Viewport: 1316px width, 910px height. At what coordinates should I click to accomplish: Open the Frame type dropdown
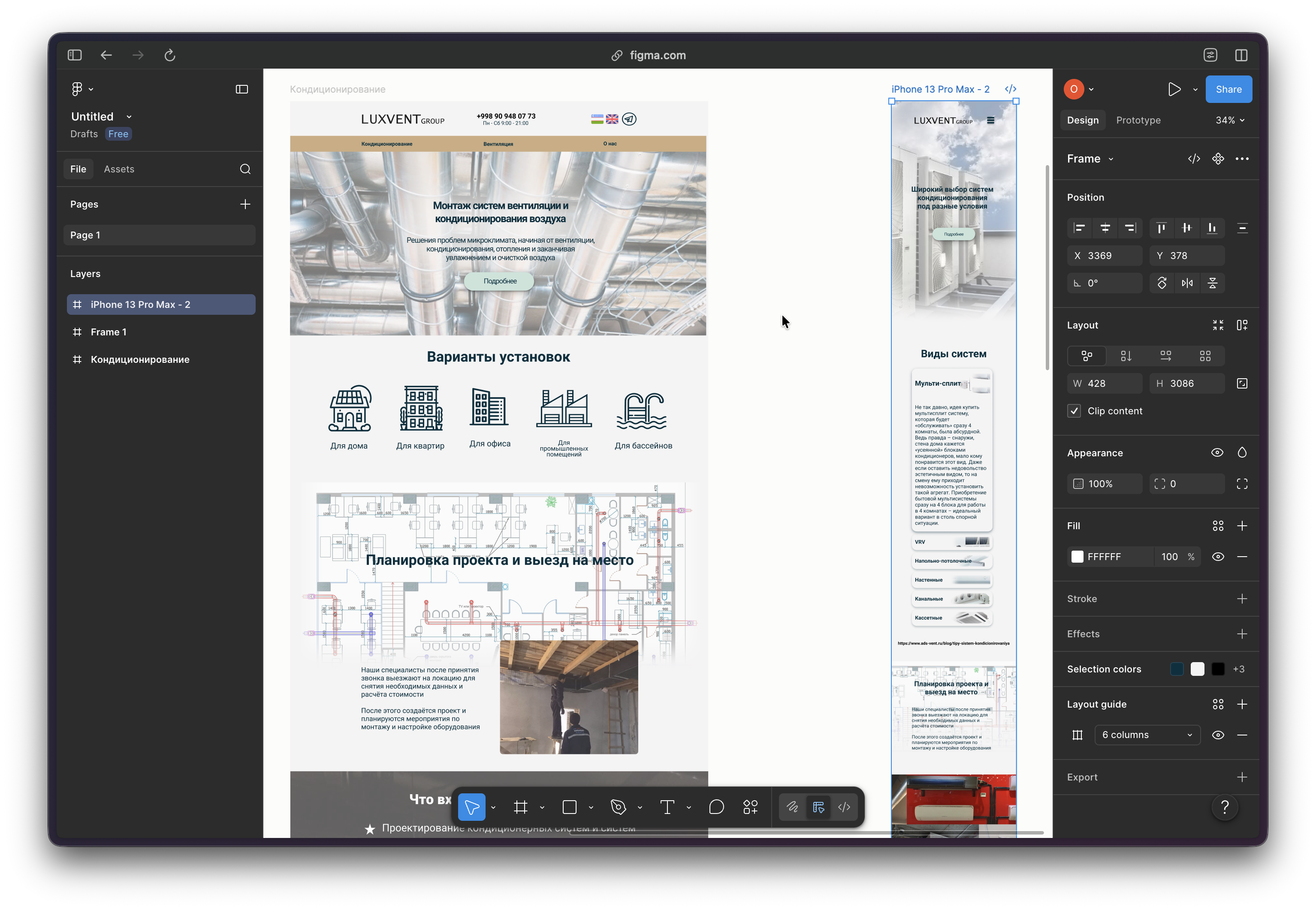point(1090,159)
